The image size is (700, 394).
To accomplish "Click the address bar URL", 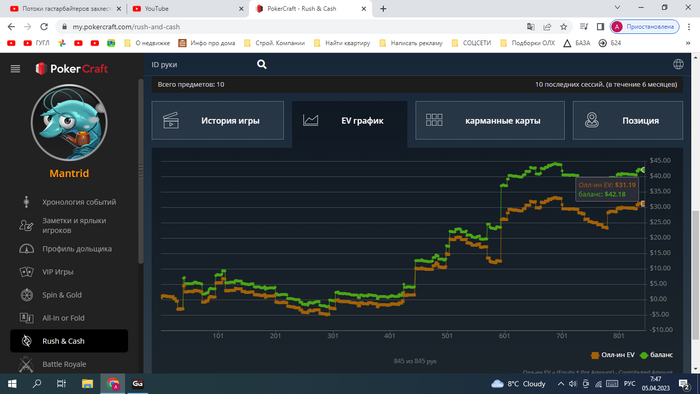I will click(126, 27).
